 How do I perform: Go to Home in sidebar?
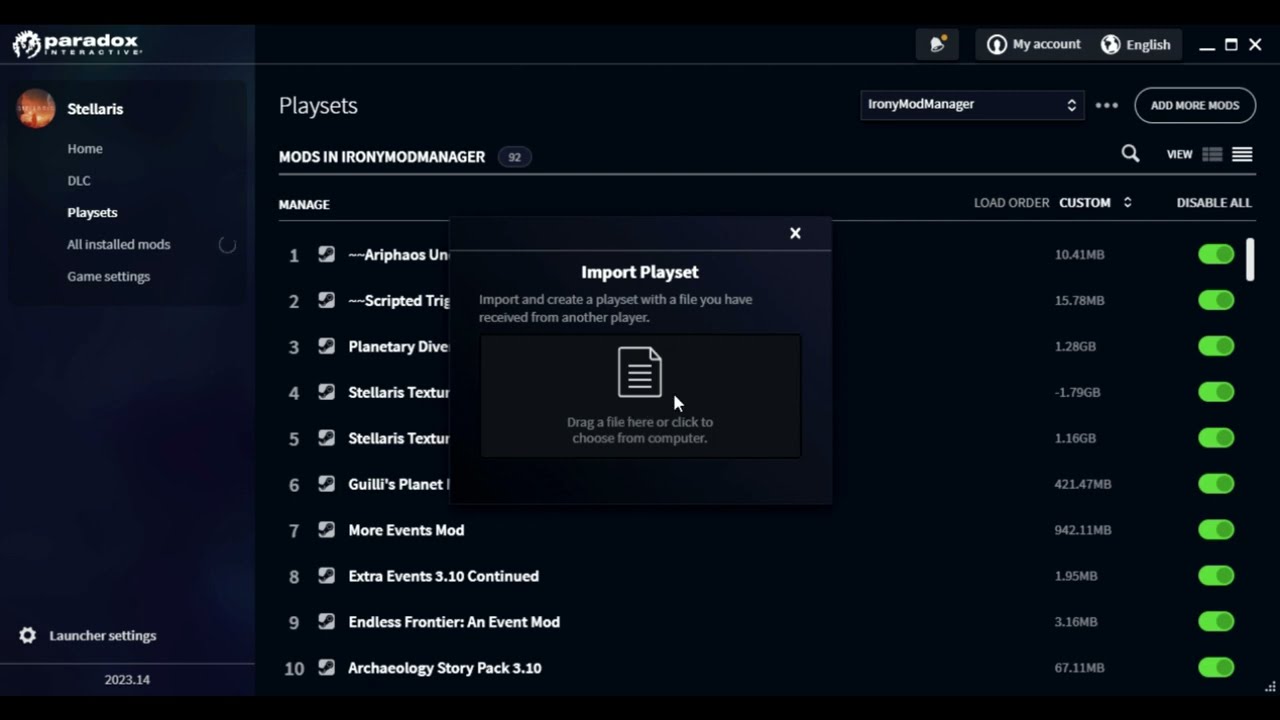tap(85, 148)
